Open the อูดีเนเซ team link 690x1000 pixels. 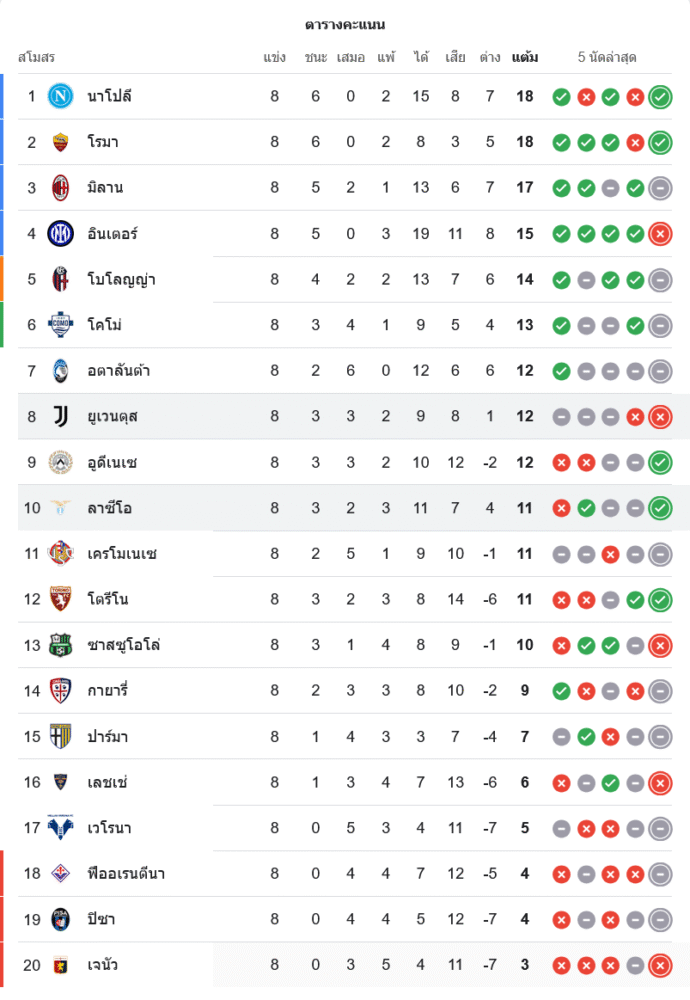coord(112,462)
